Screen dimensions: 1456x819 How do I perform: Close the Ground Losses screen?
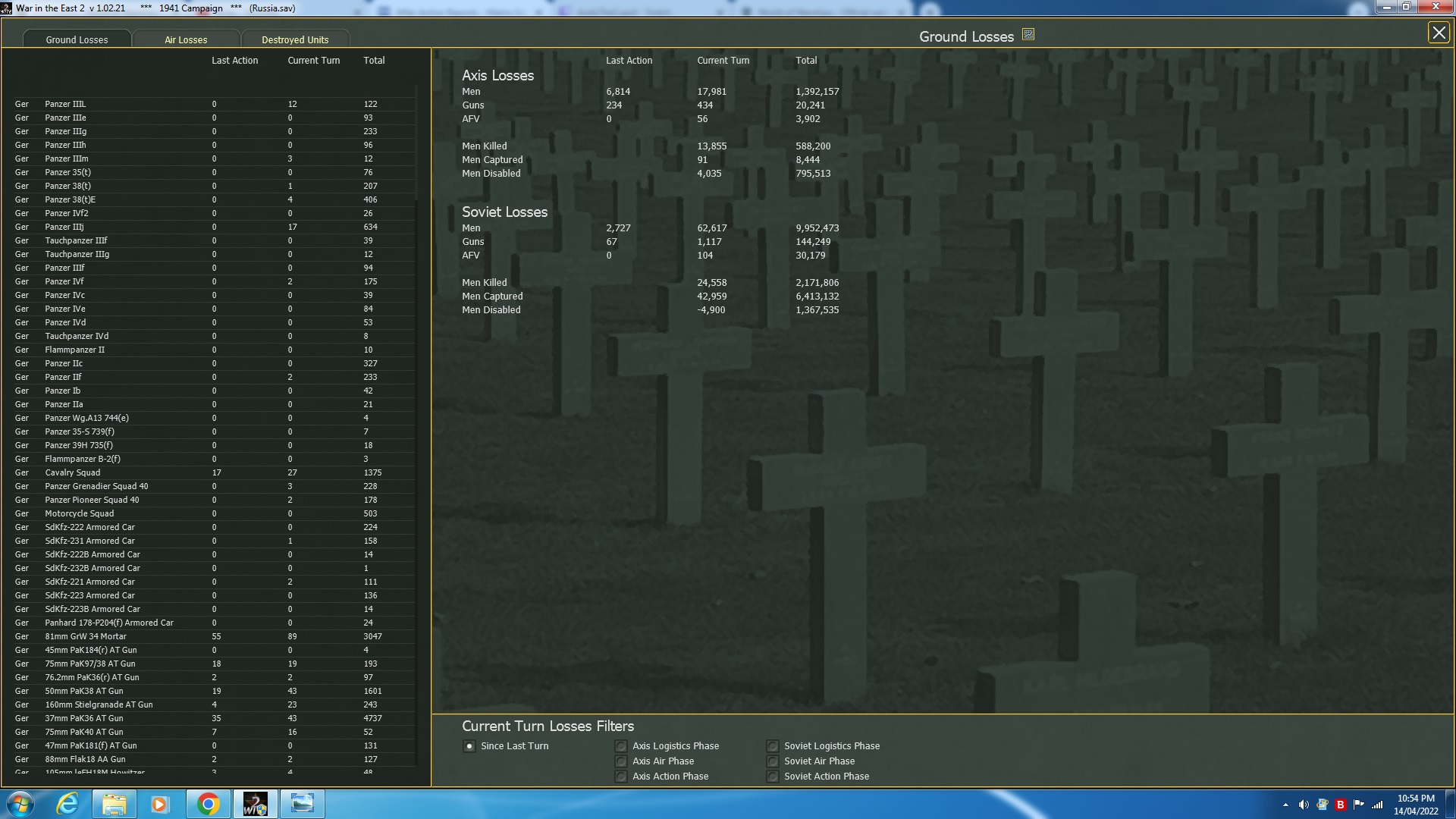(x=1438, y=33)
